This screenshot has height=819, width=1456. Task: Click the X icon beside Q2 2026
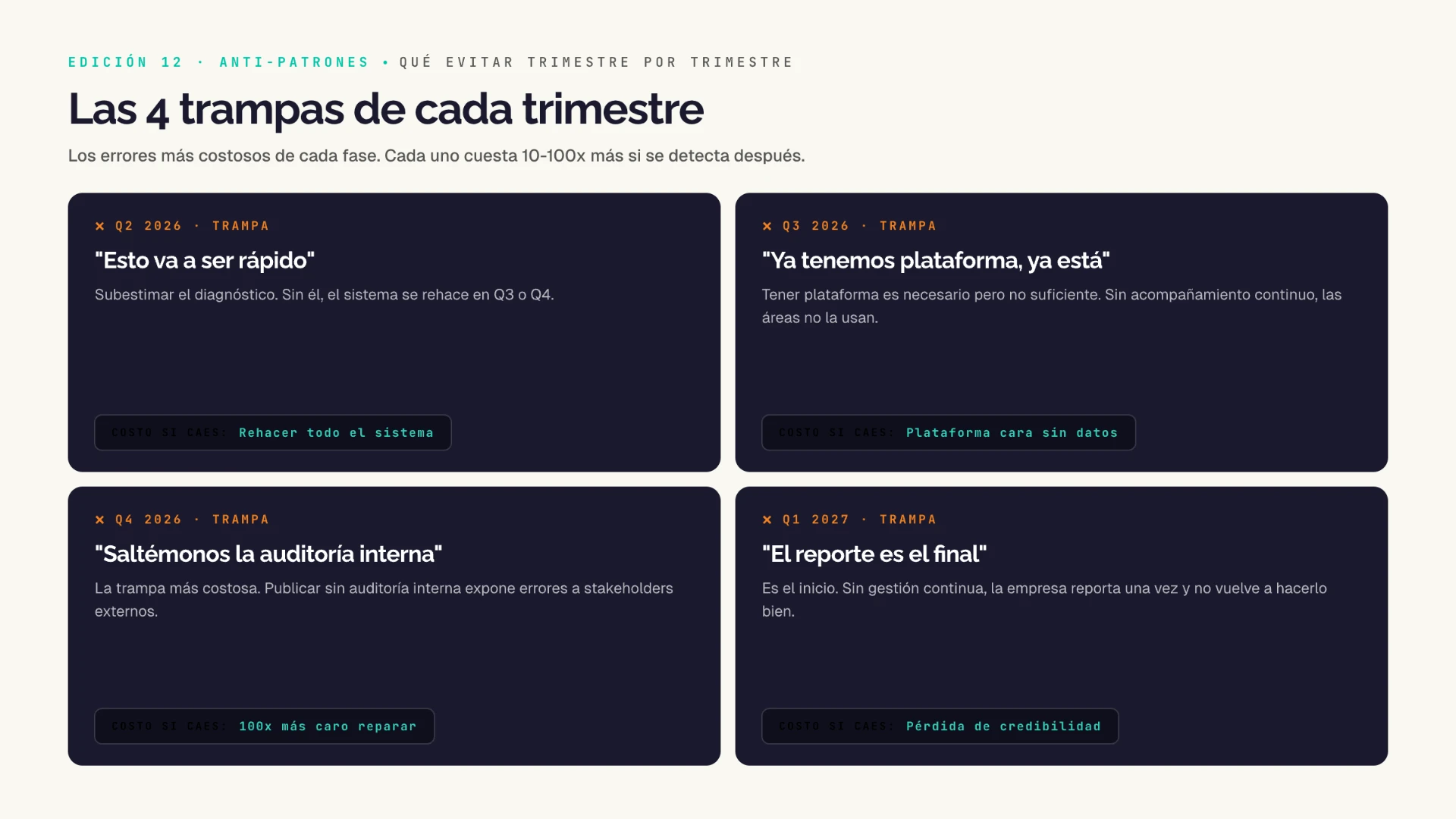click(x=99, y=226)
